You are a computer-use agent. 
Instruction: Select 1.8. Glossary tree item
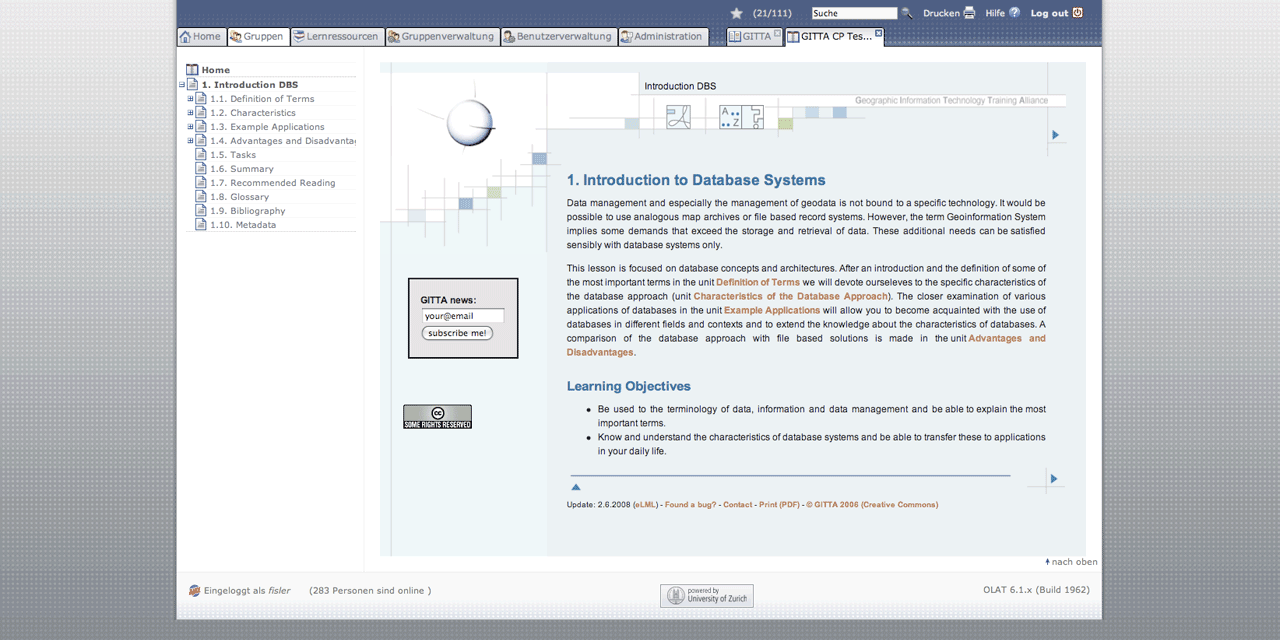(x=239, y=197)
